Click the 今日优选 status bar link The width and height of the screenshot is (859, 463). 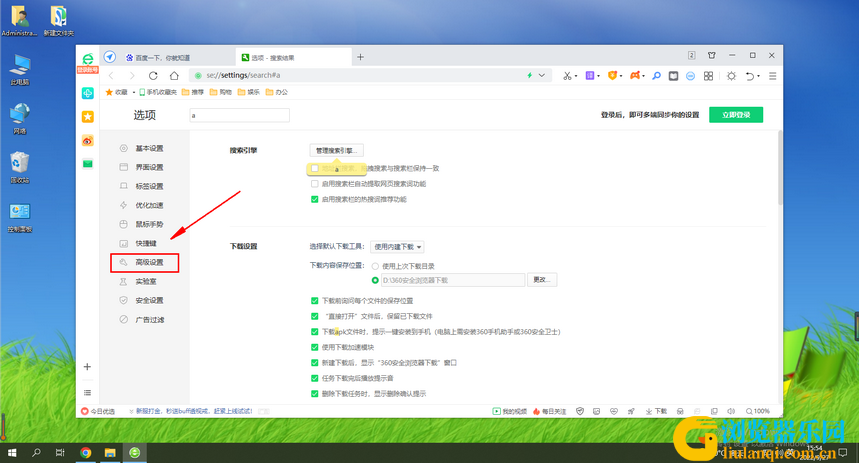[x=98, y=411]
